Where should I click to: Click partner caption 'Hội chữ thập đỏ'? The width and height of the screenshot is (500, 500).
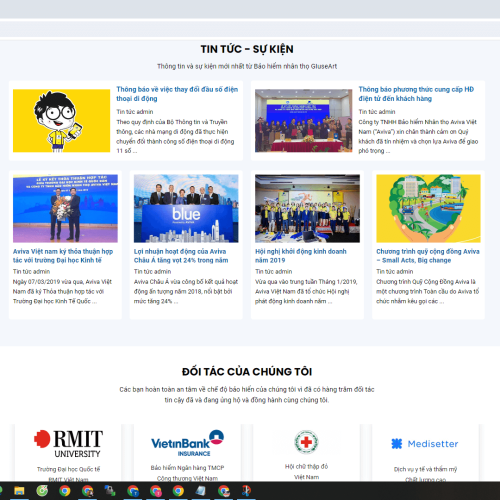coord(306,466)
